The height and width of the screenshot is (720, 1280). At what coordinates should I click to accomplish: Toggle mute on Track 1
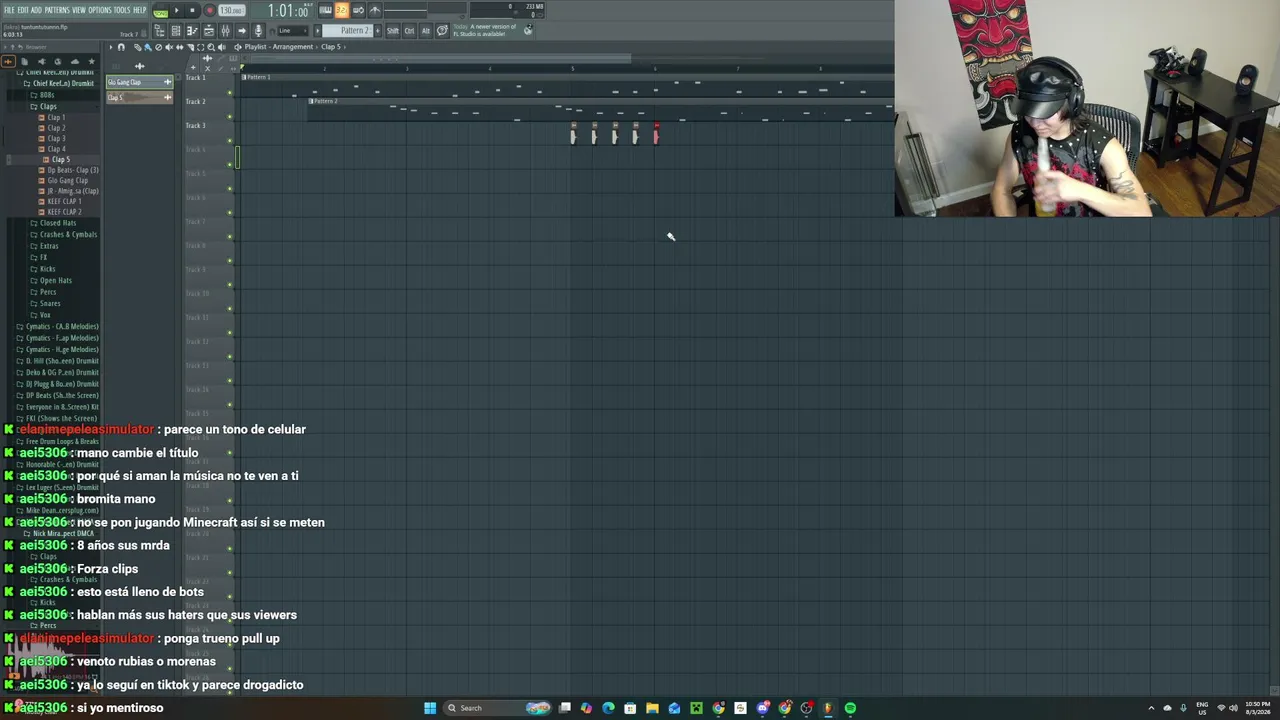(x=230, y=93)
